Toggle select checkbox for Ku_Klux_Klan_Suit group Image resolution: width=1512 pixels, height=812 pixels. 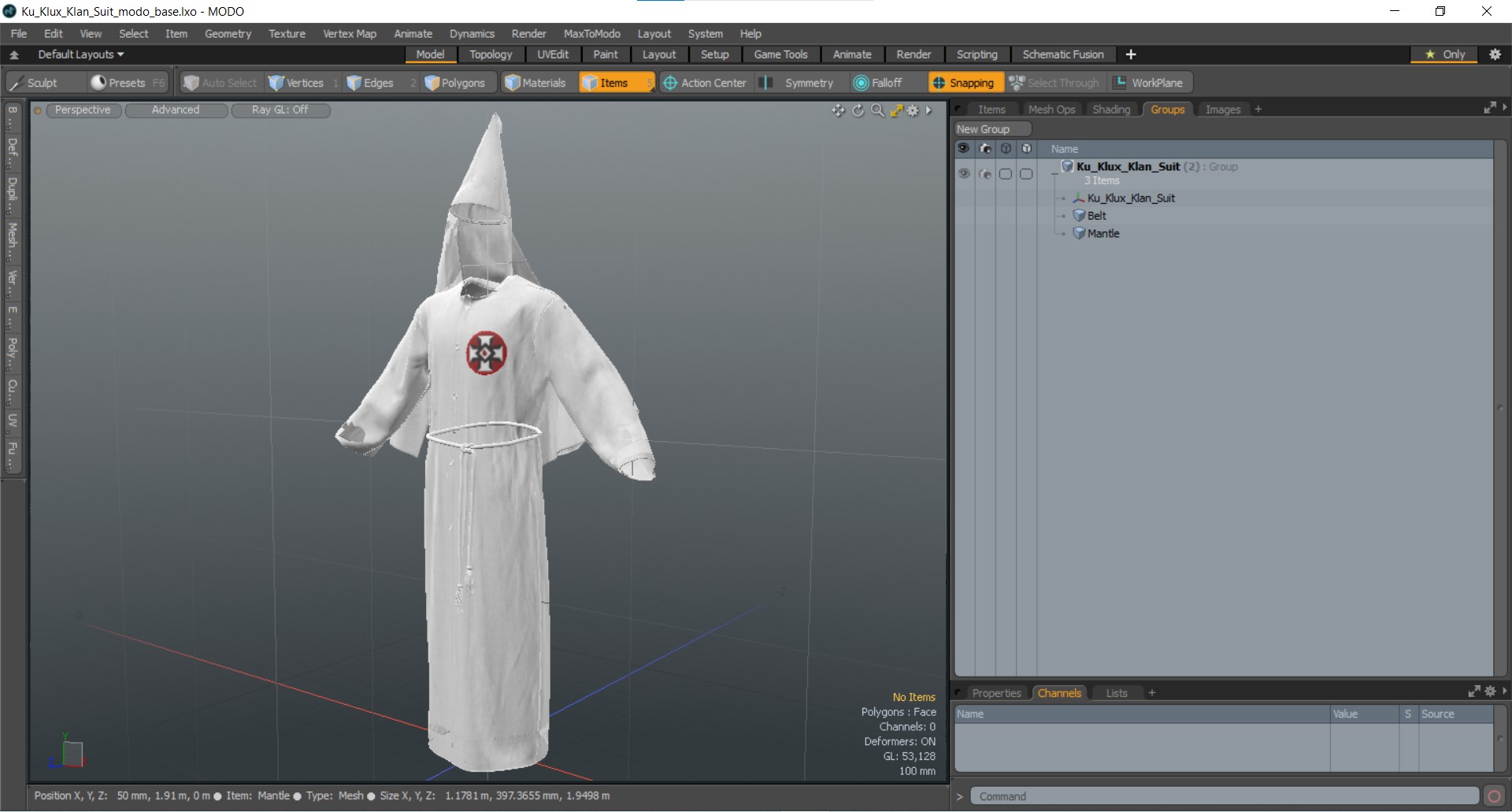point(1006,174)
